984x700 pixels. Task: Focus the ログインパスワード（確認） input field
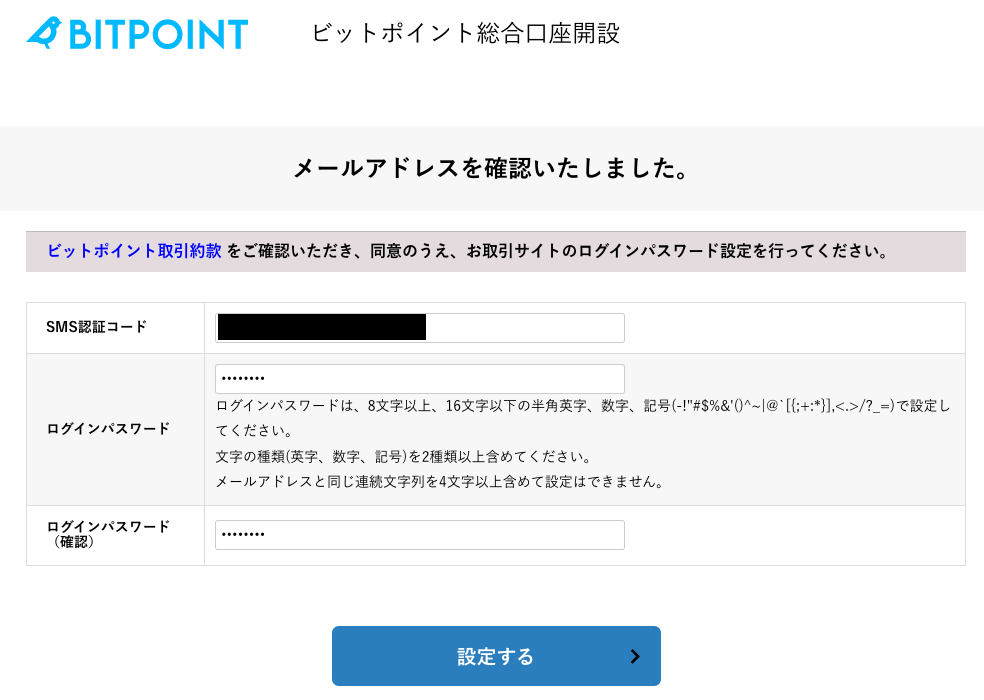[x=420, y=535]
